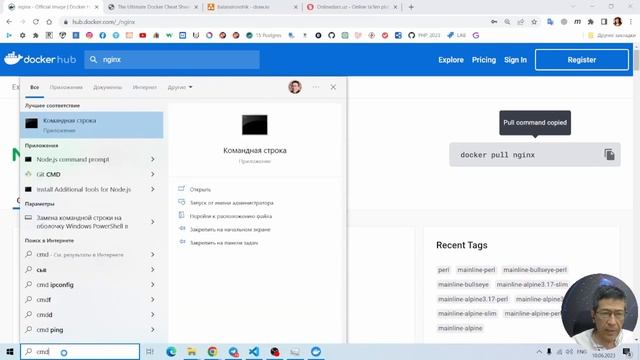This screenshot has height=360, width=640.
Task: Bookmark this page with the star icon
Action: [534, 22]
